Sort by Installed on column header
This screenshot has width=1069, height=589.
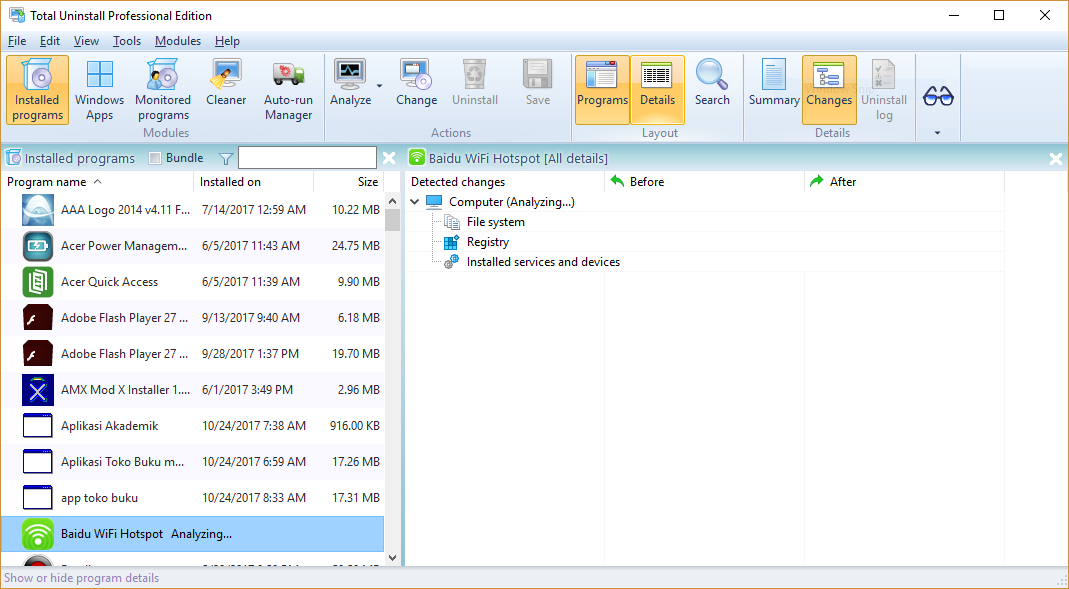click(254, 182)
